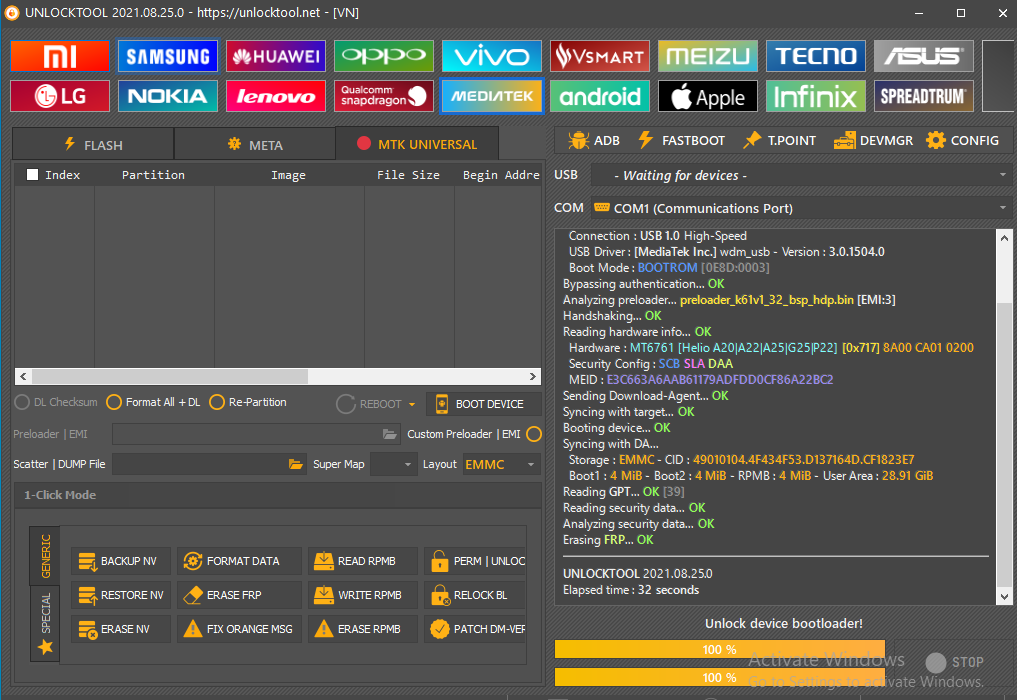Click the ERASE FRP button
This screenshot has width=1017, height=700.
(239, 595)
